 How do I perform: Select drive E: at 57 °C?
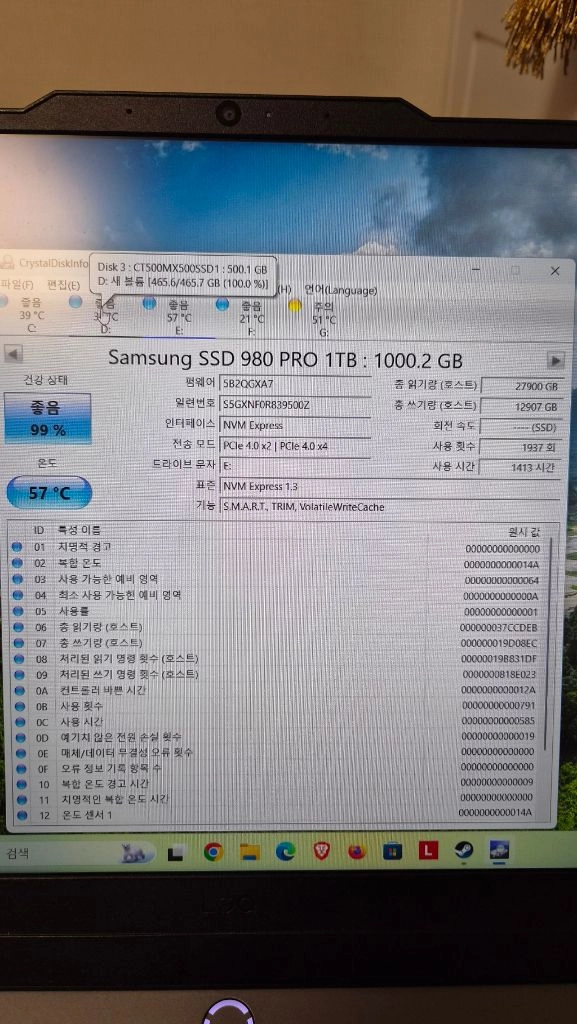click(179, 317)
